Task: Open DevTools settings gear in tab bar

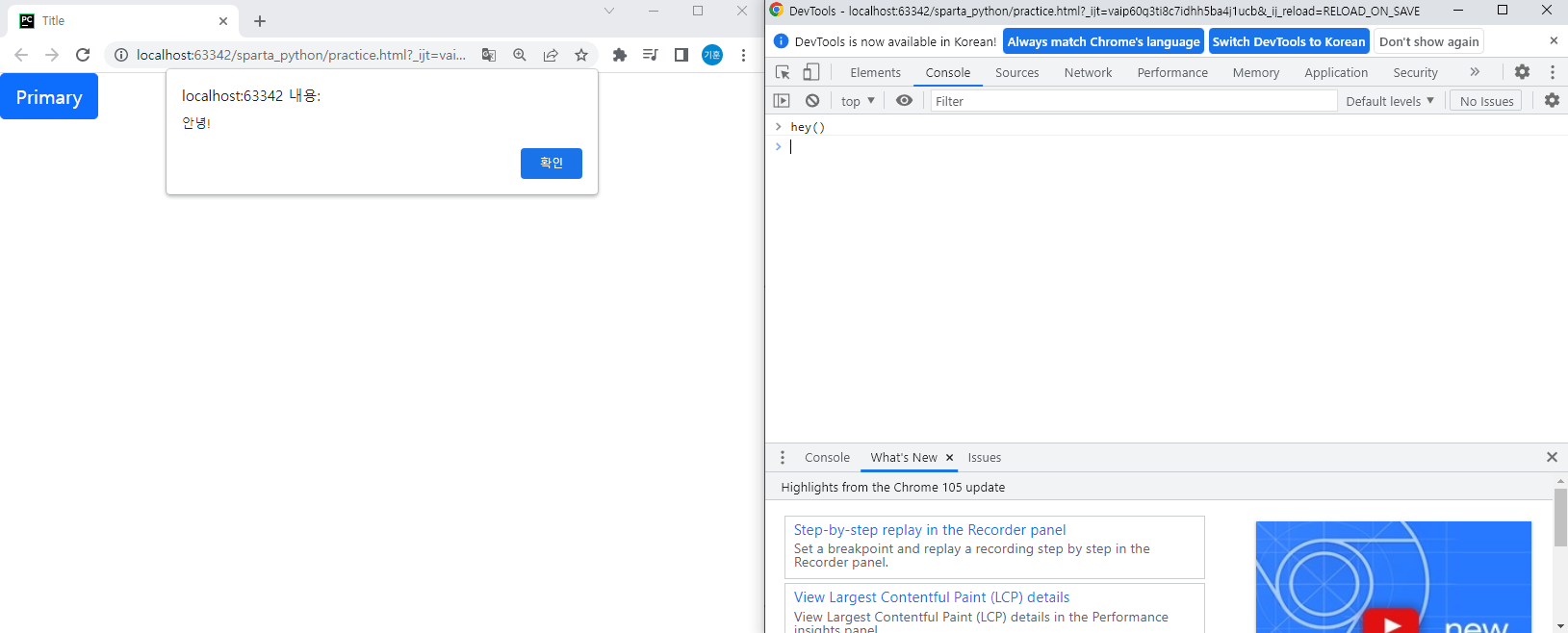Action: tap(1522, 72)
